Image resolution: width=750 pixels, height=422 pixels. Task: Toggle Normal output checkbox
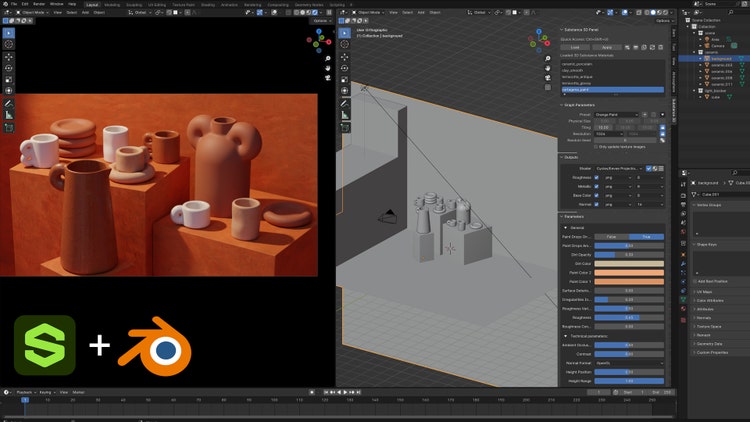(596, 204)
